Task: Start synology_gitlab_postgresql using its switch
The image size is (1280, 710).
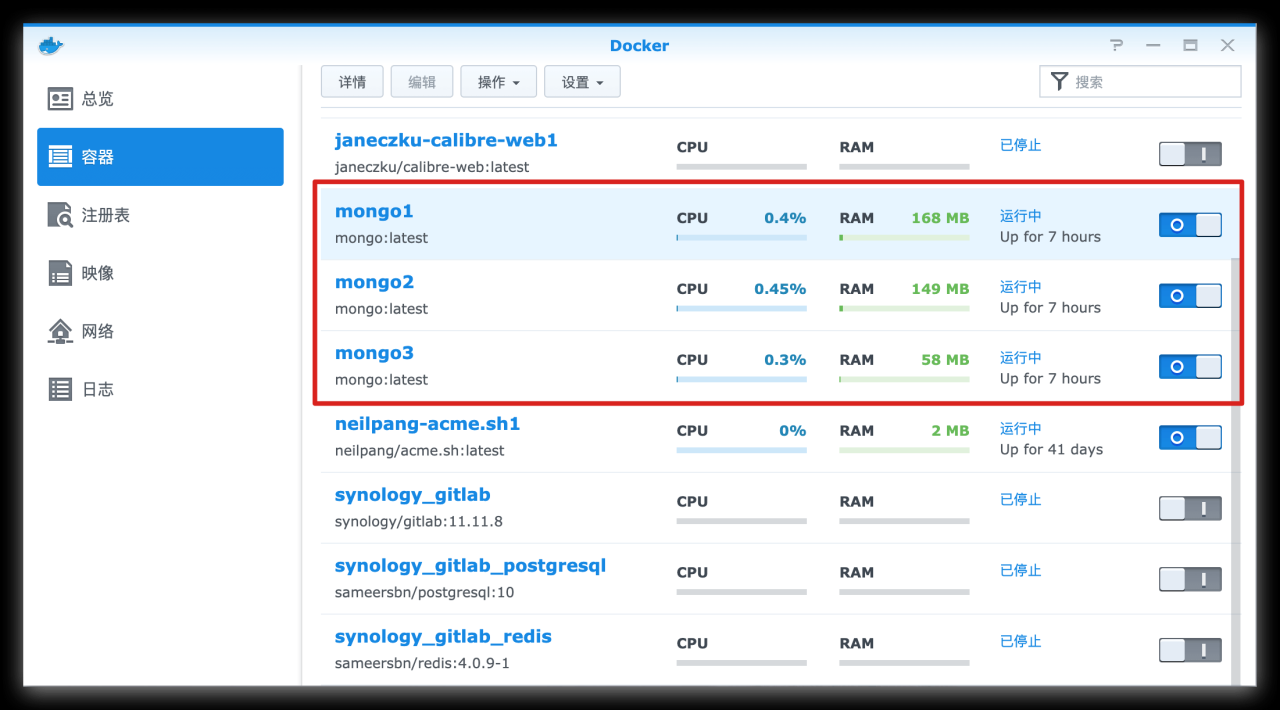Action: pyautogui.click(x=1190, y=580)
